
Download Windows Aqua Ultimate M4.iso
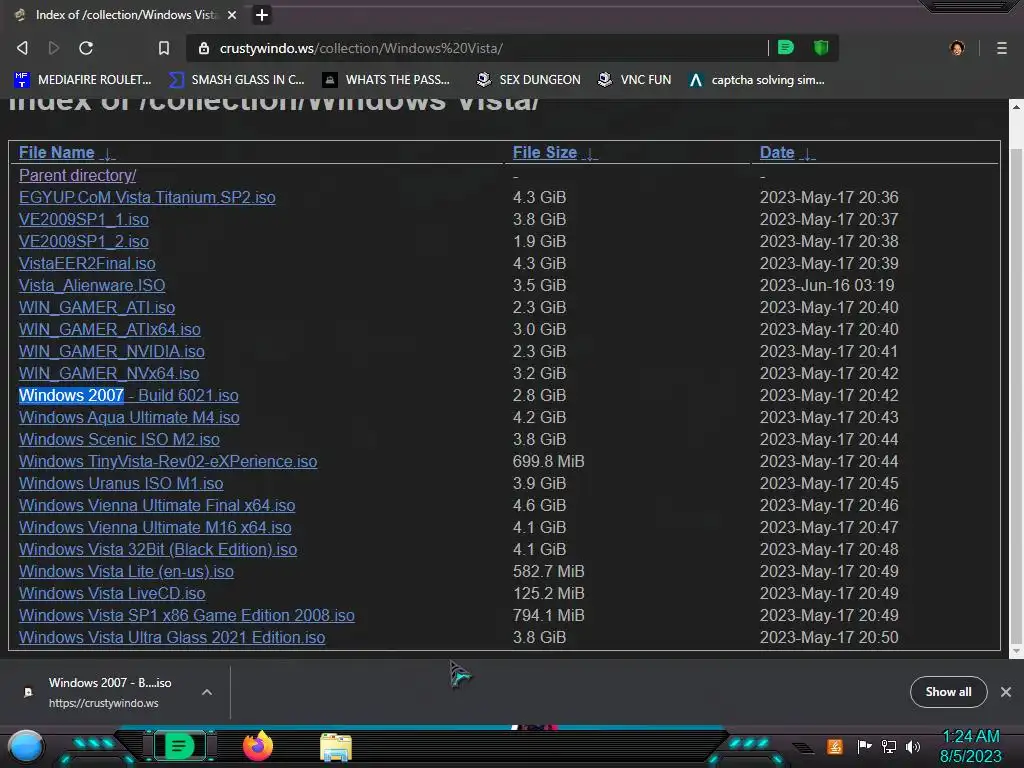tap(129, 417)
